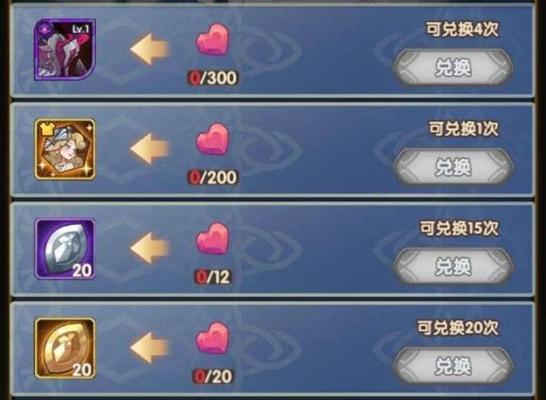Click 兑换 button for the silver coins
This screenshot has width=546, height=400.
[453, 266]
